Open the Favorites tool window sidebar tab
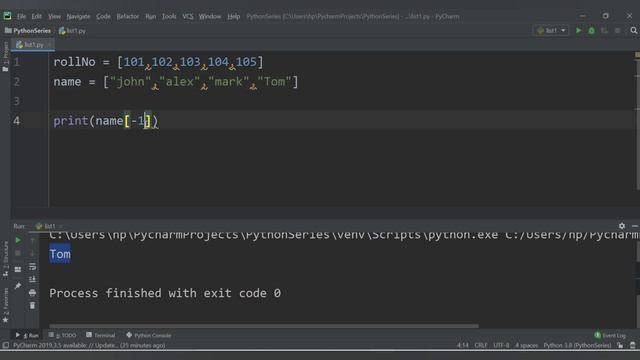640x360 pixels. tap(5, 305)
